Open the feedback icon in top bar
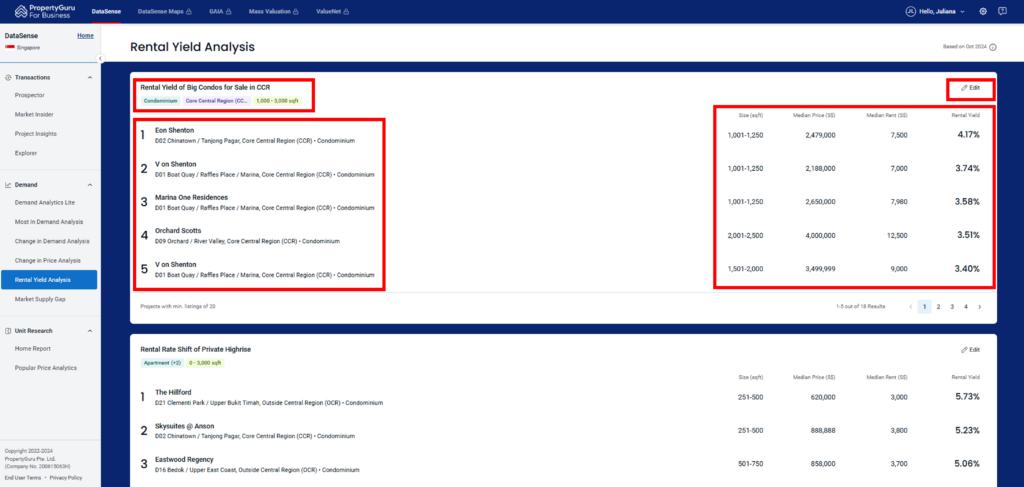The height and width of the screenshot is (487, 1024). click(x=1002, y=12)
